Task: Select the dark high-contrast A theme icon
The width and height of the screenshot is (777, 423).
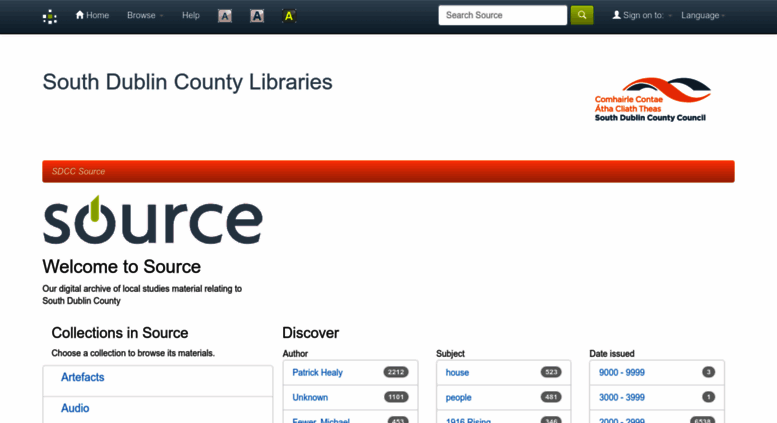Action: (257, 16)
